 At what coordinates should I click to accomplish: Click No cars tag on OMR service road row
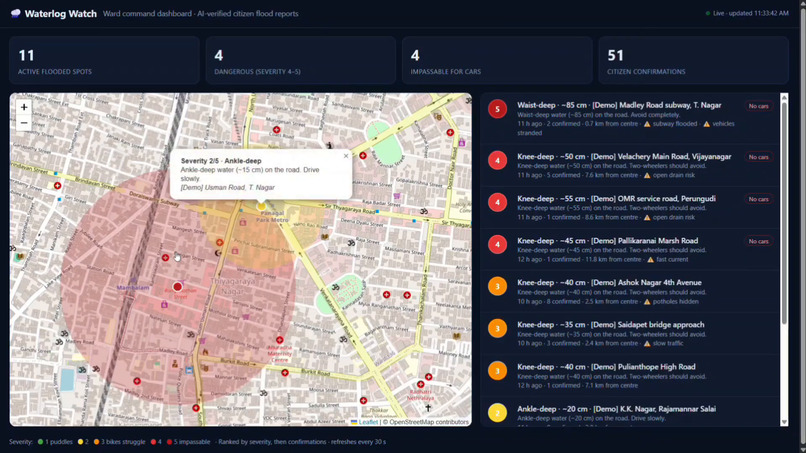point(758,199)
